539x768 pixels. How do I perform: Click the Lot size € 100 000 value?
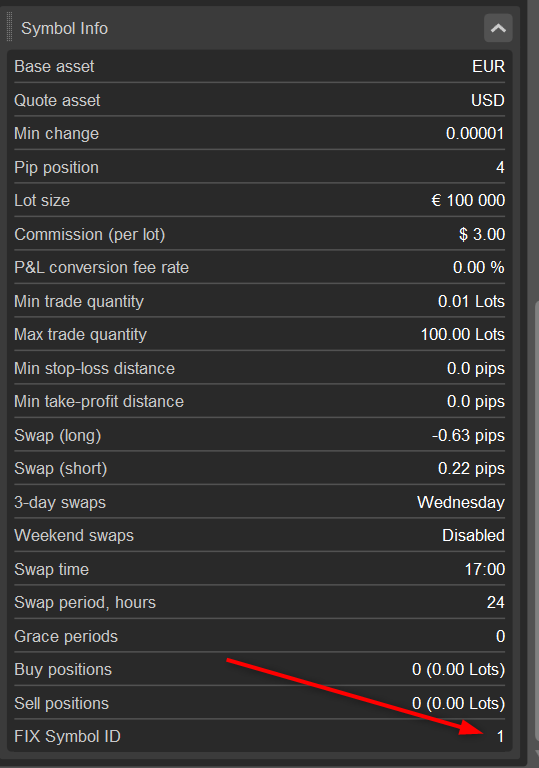pos(468,200)
